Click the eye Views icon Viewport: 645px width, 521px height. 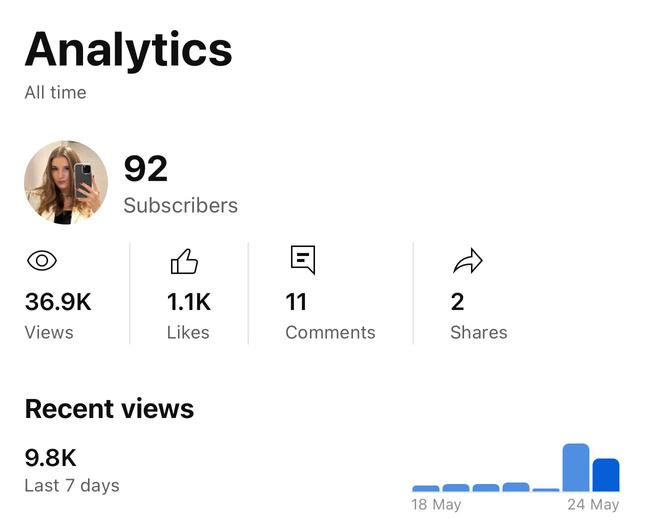[x=41, y=261]
